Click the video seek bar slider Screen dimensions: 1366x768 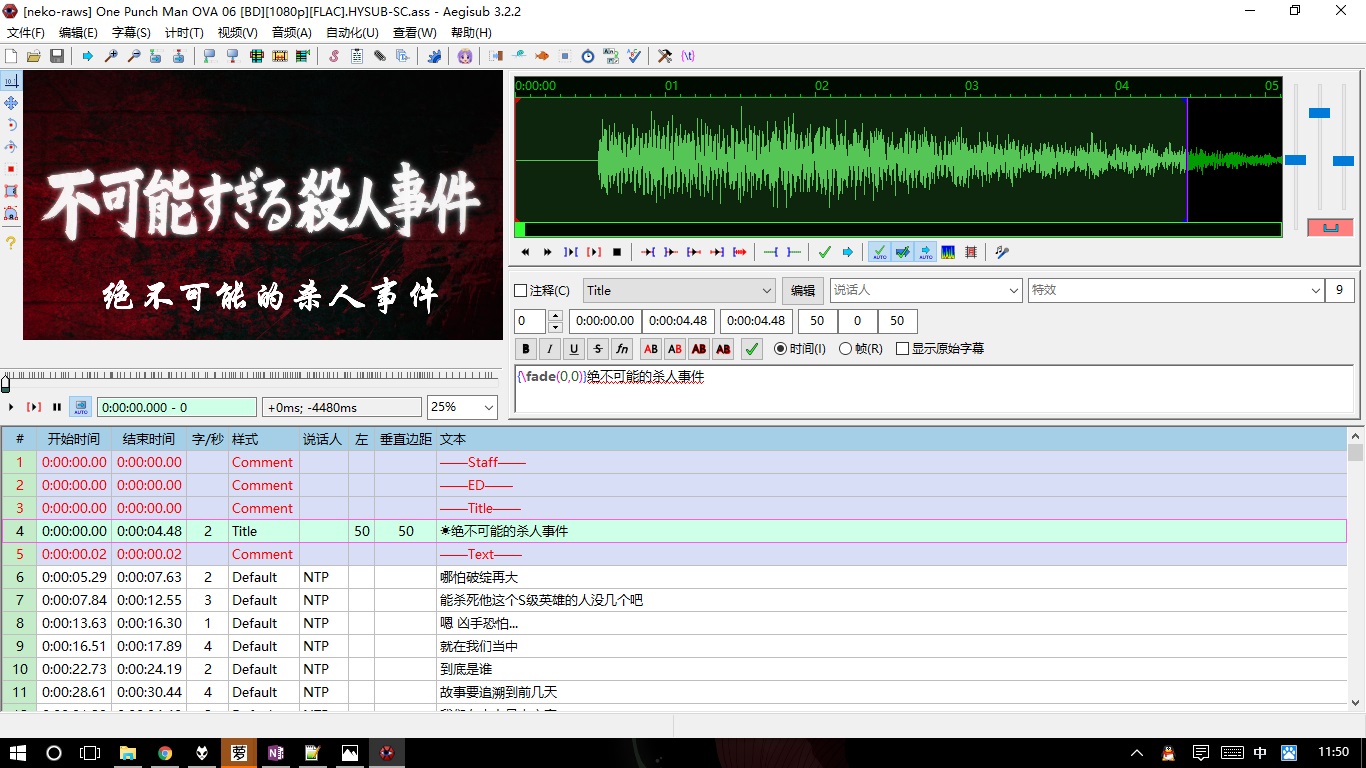(250, 381)
